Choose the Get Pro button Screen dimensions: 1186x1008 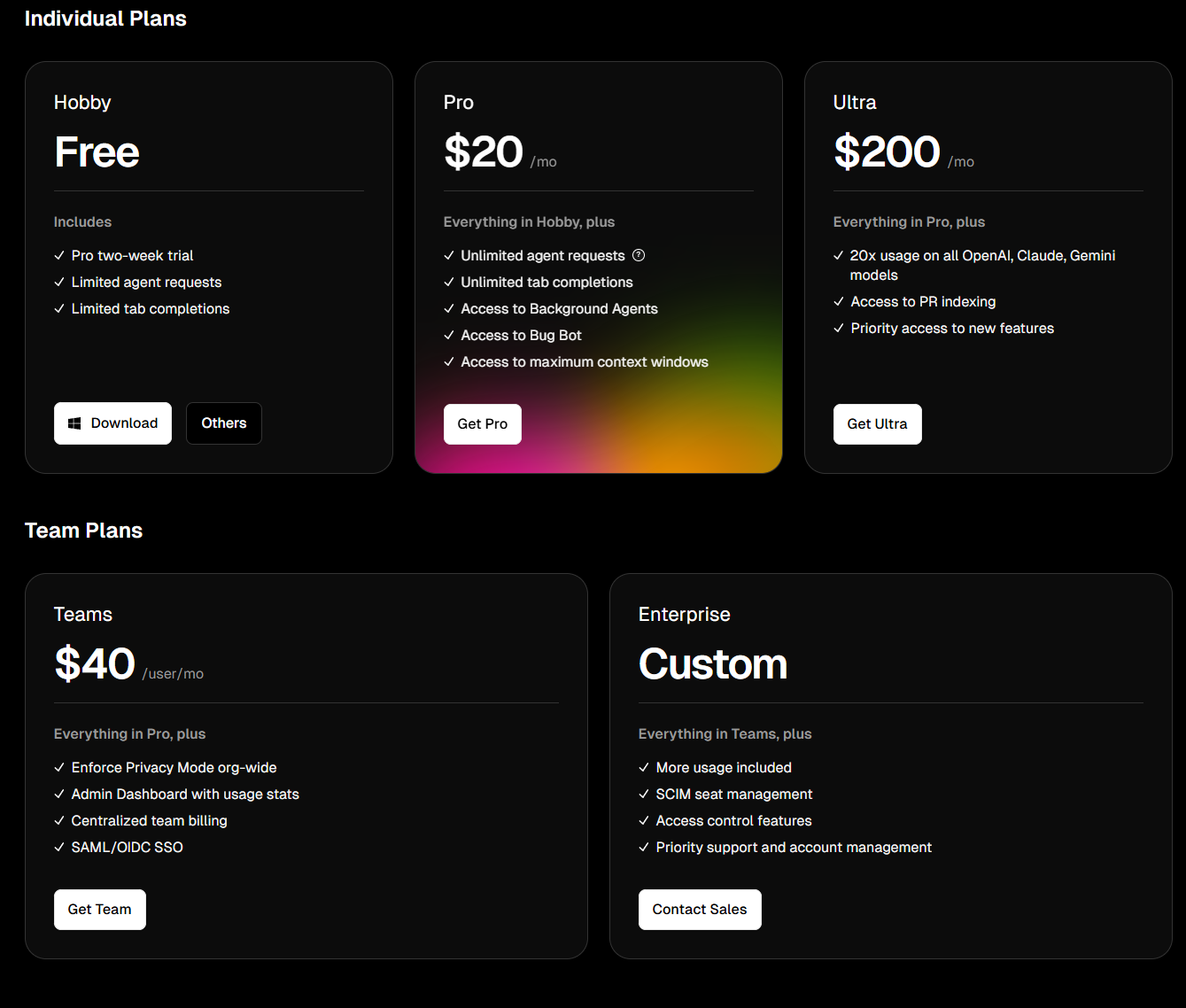click(x=483, y=424)
